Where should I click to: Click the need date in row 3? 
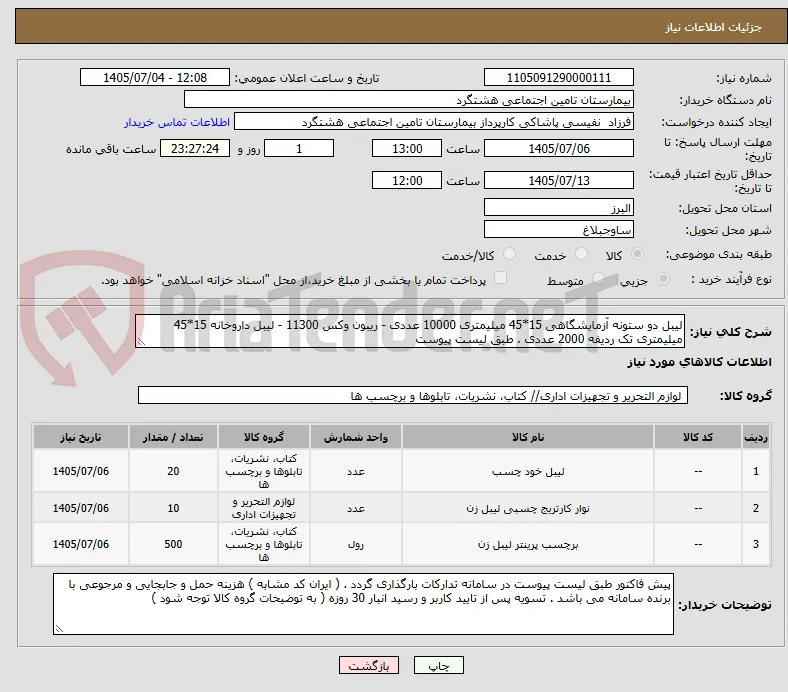81,544
